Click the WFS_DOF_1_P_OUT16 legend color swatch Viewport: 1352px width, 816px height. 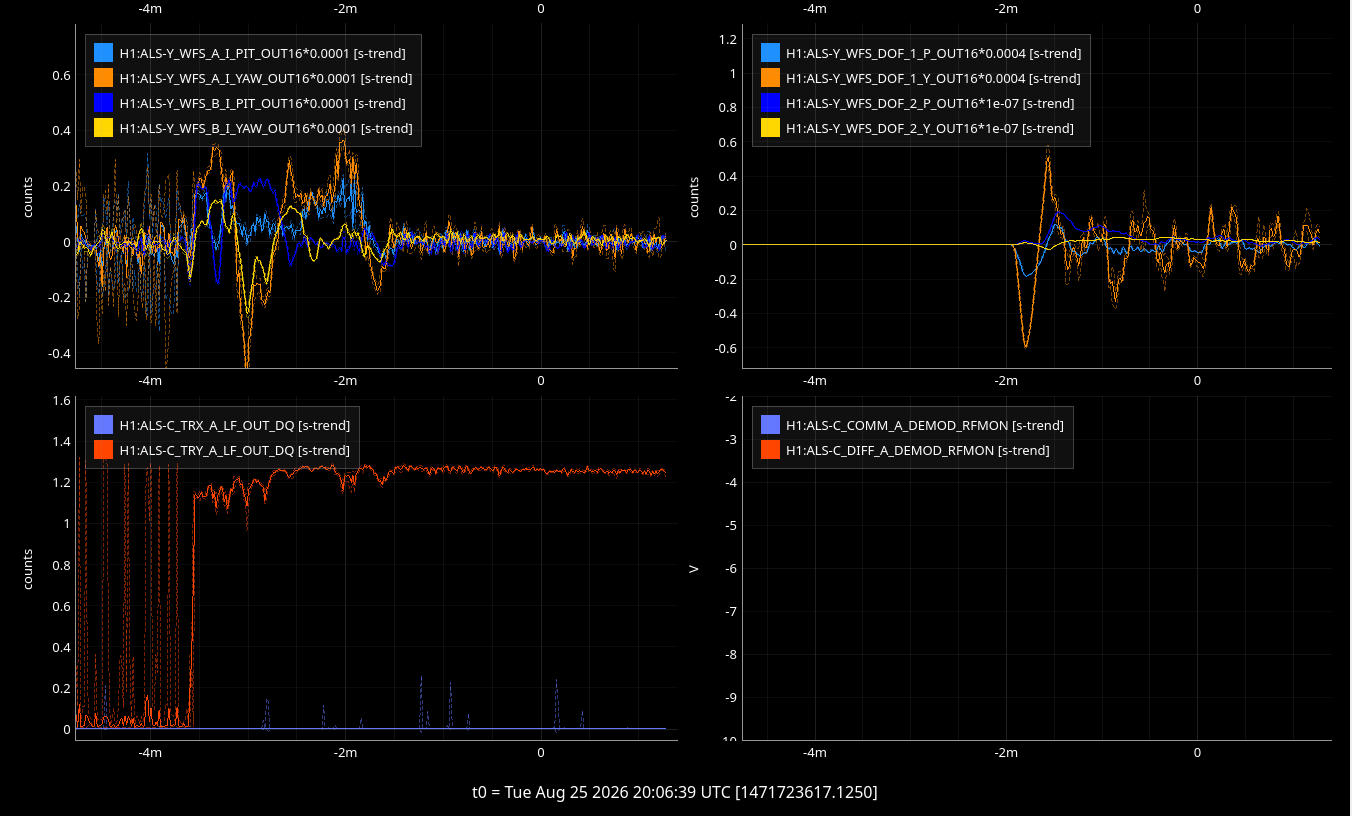770,52
